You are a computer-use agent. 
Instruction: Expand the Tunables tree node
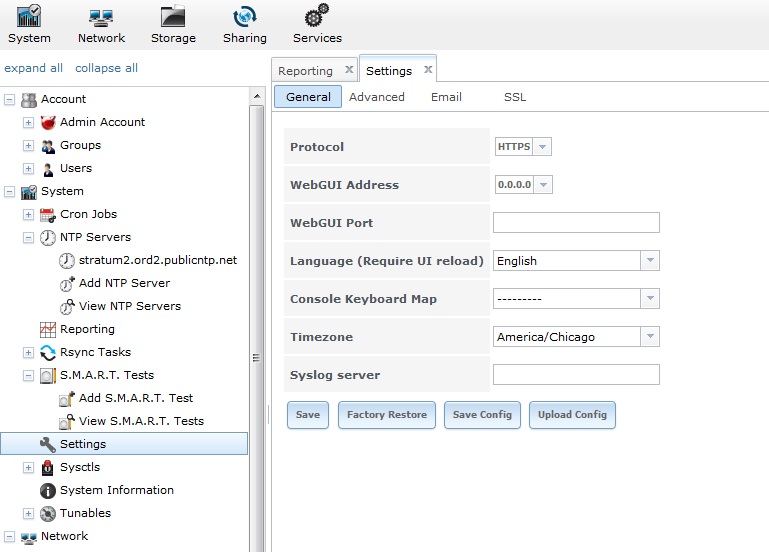point(28,513)
